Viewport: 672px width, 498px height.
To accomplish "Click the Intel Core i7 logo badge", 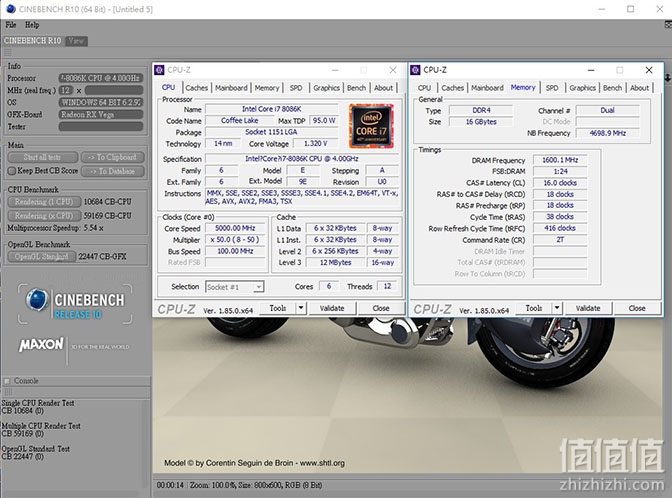I will click(x=371, y=126).
